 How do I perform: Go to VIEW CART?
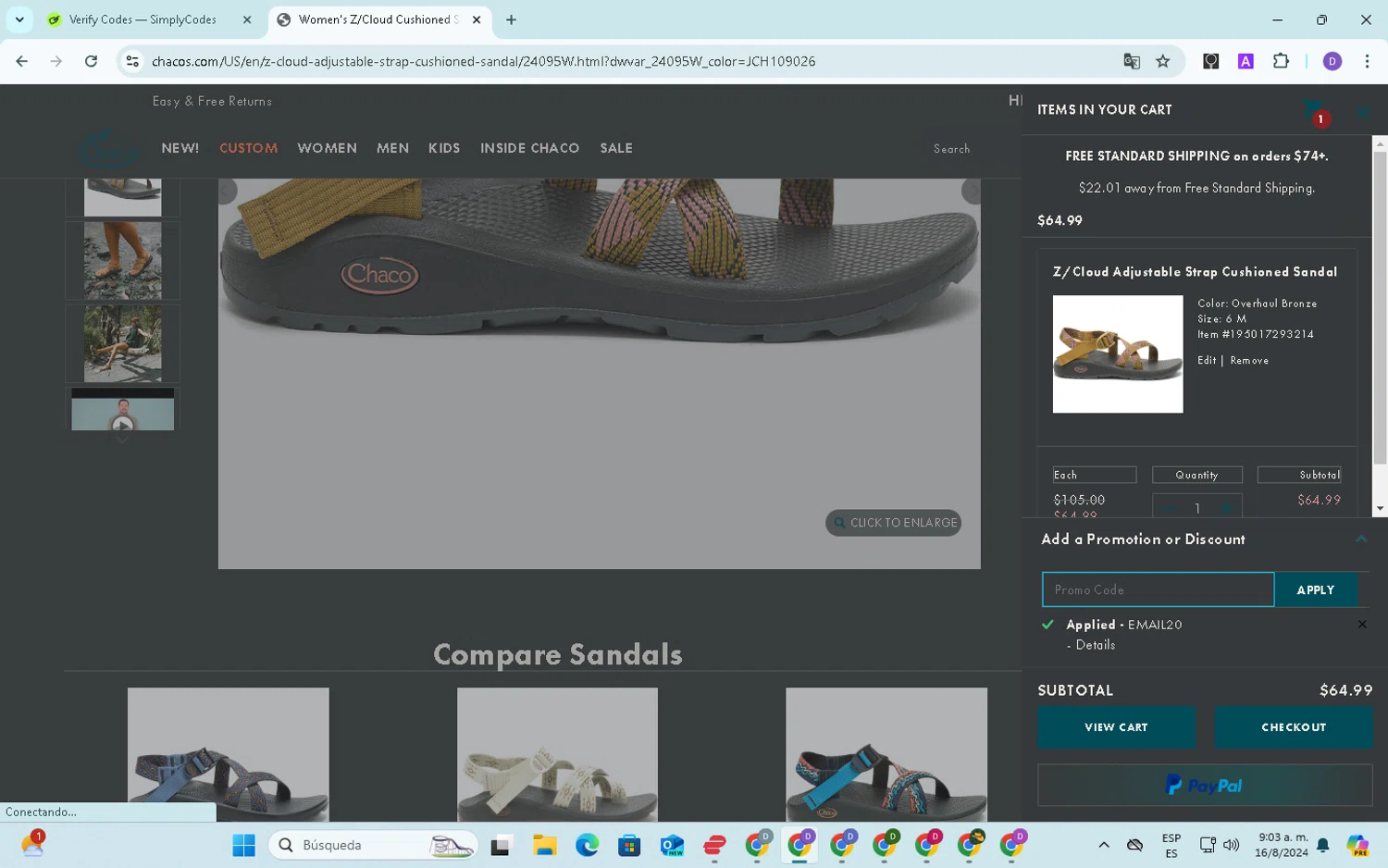coord(1116,727)
